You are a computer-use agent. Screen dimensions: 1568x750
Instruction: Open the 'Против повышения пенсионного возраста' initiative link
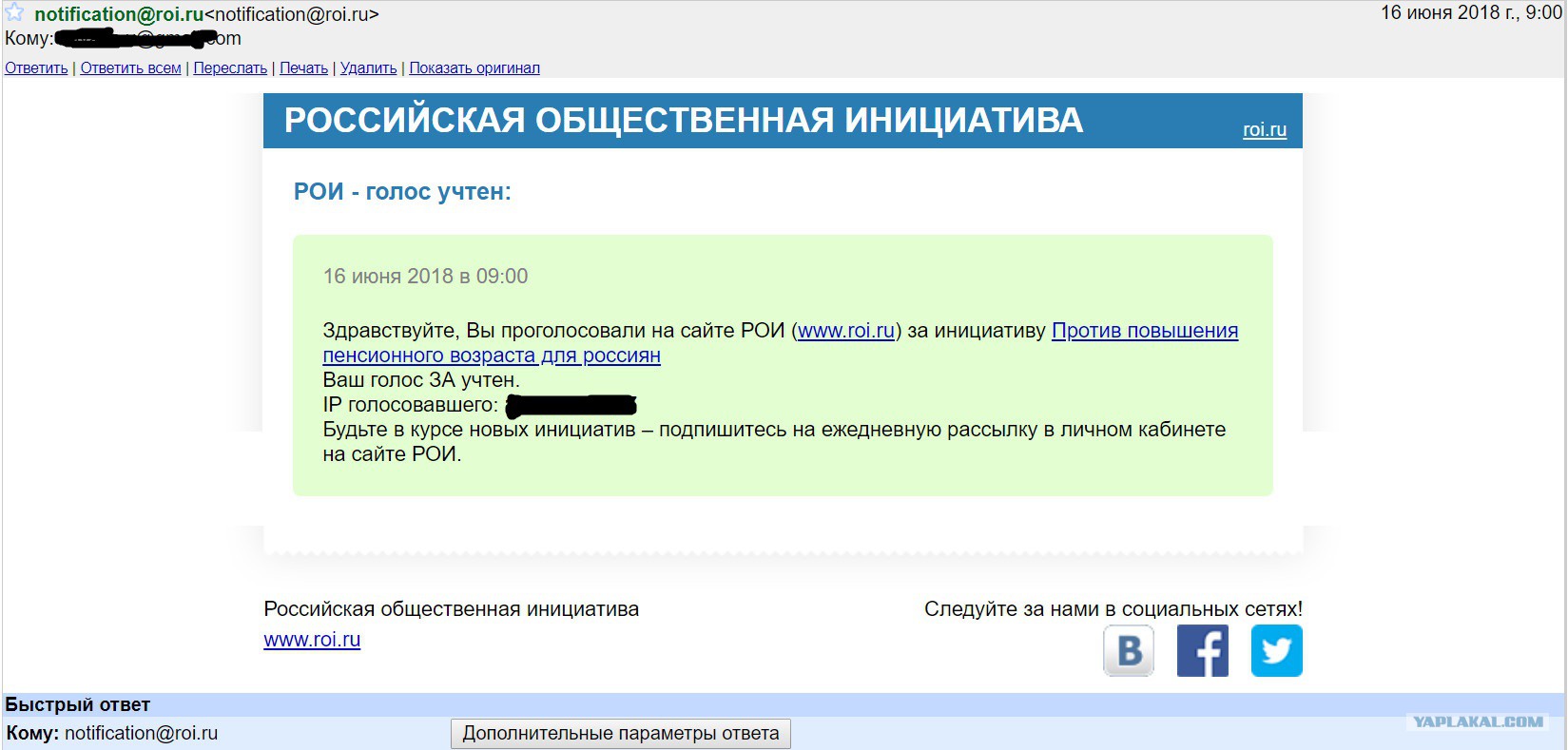coord(1145,331)
